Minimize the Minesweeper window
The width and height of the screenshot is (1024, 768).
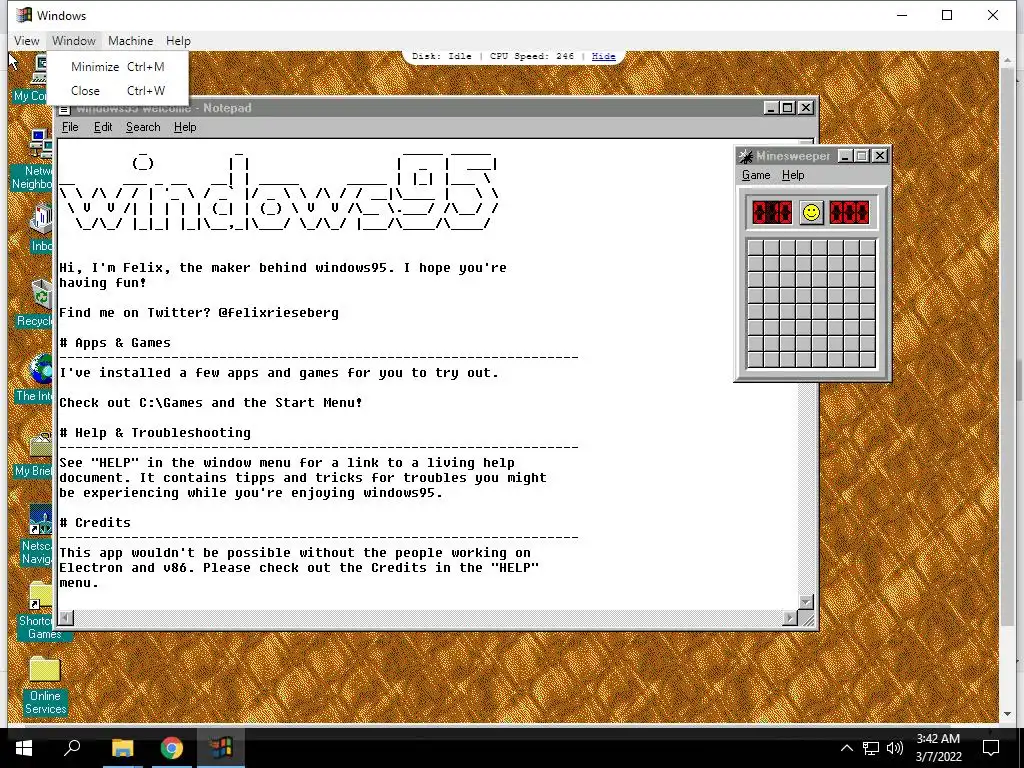(x=844, y=156)
